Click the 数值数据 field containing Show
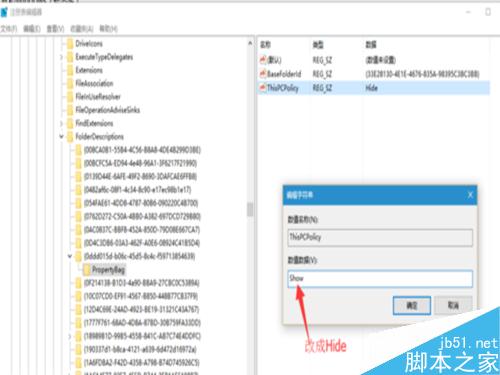This screenshot has height=375, width=500. (x=380, y=279)
